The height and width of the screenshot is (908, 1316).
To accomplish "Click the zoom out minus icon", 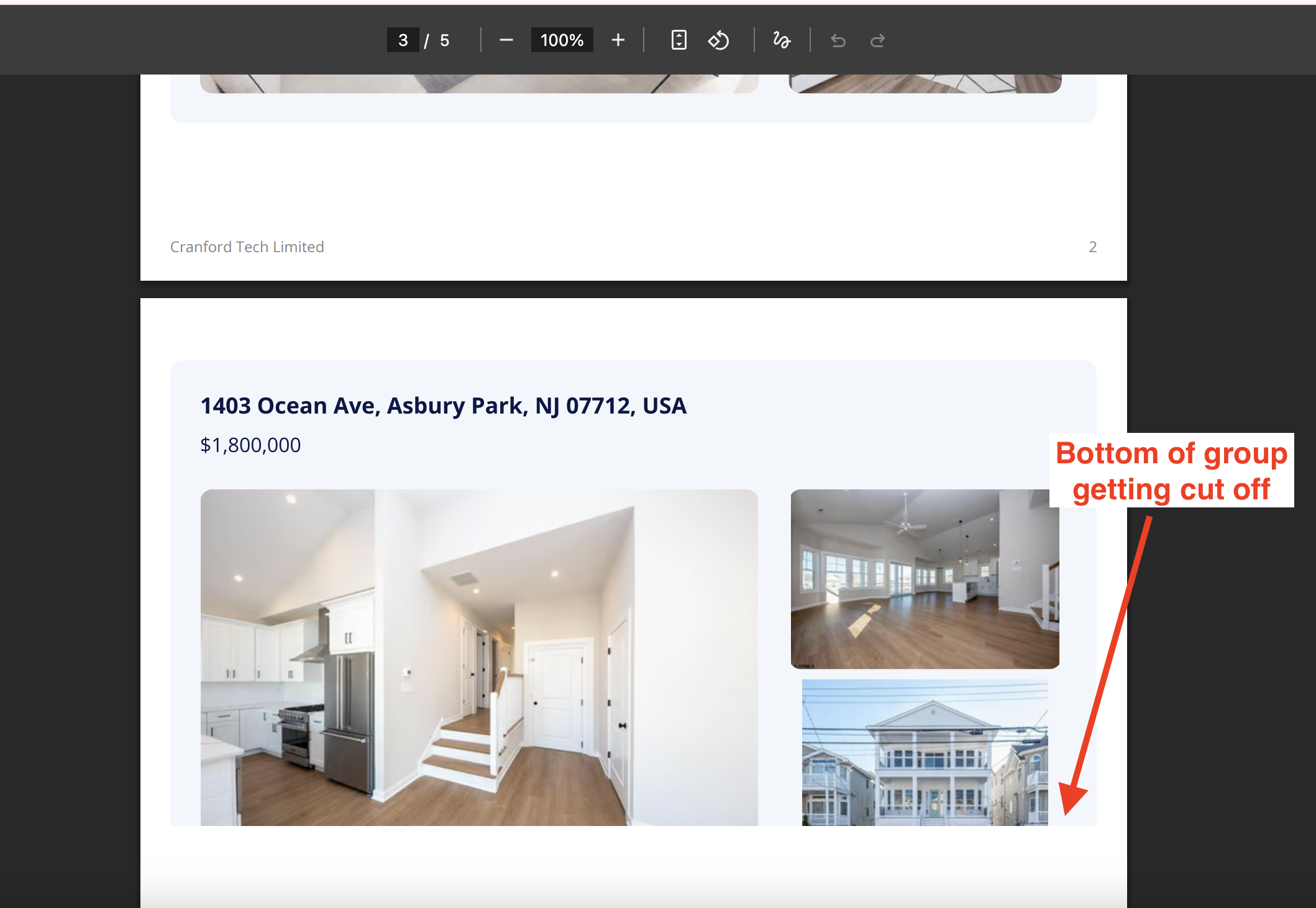I will pyautogui.click(x=506, y=40).
